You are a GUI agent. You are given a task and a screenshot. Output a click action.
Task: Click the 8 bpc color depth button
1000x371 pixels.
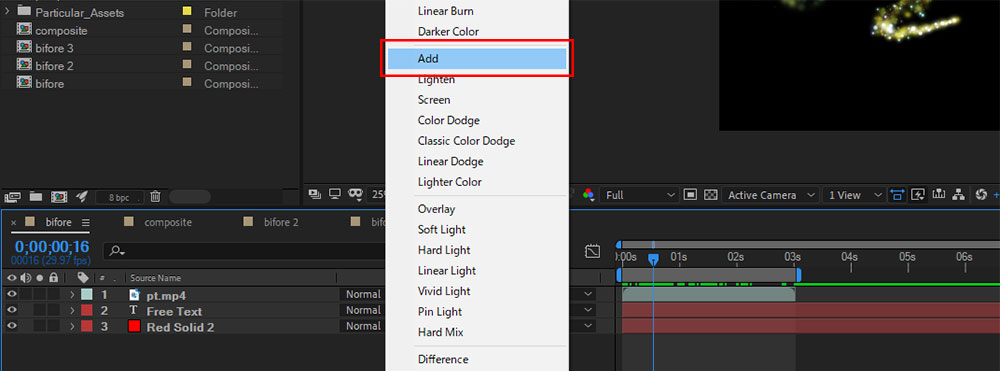121,198
